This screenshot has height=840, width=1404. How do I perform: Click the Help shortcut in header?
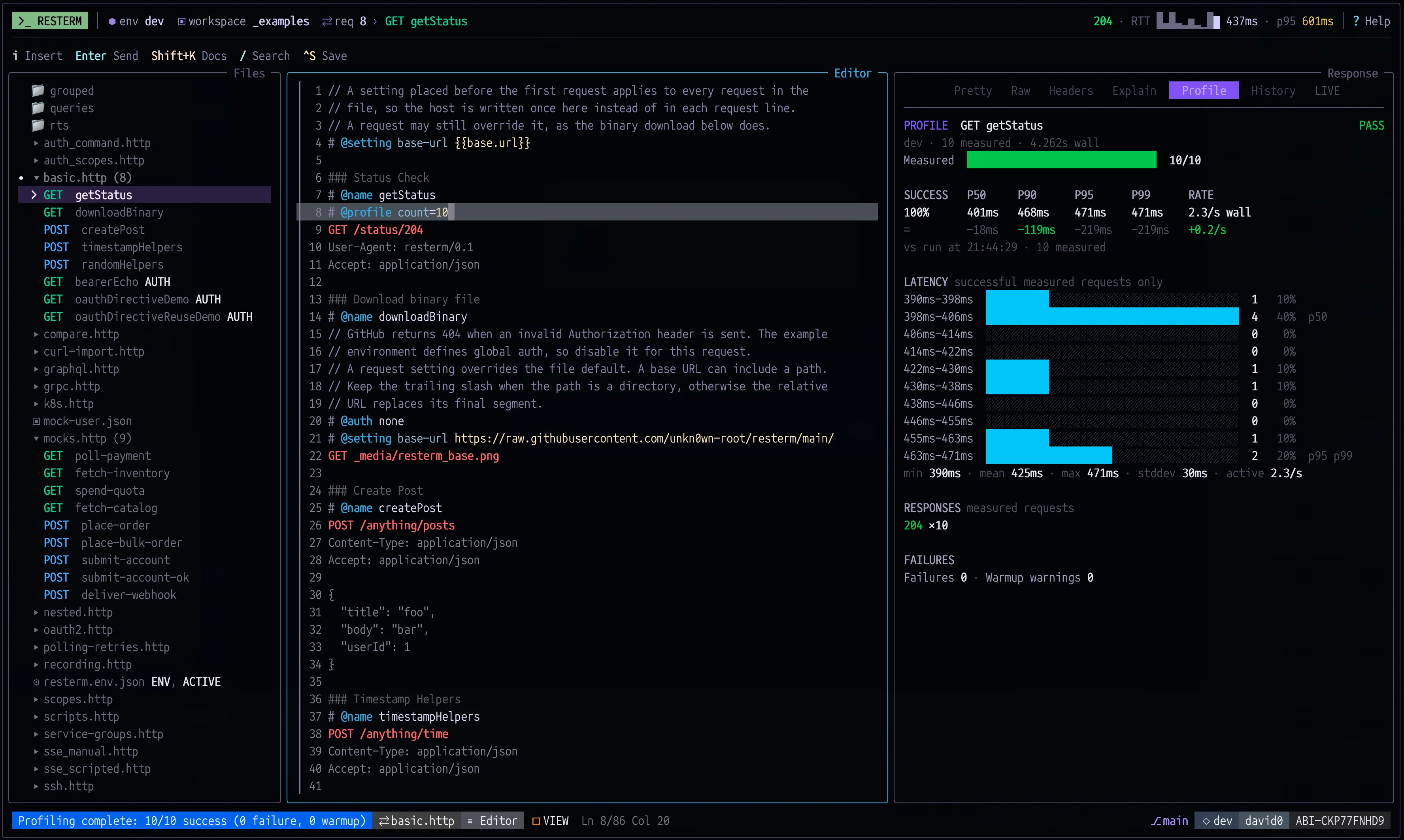click(x=1371, y=21)
